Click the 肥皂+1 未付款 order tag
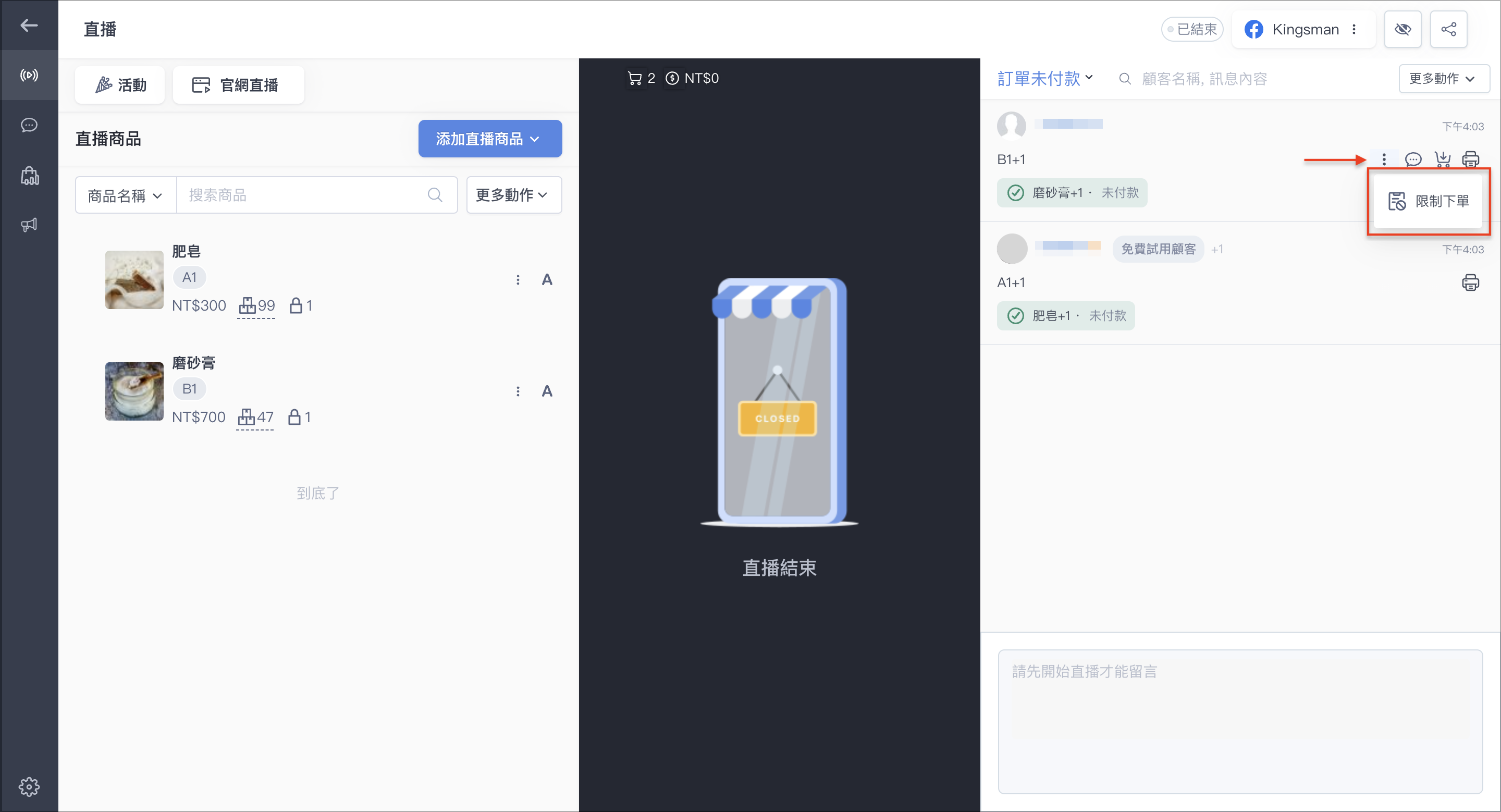Screen dimensions: 1501x812 (1066, 316)
